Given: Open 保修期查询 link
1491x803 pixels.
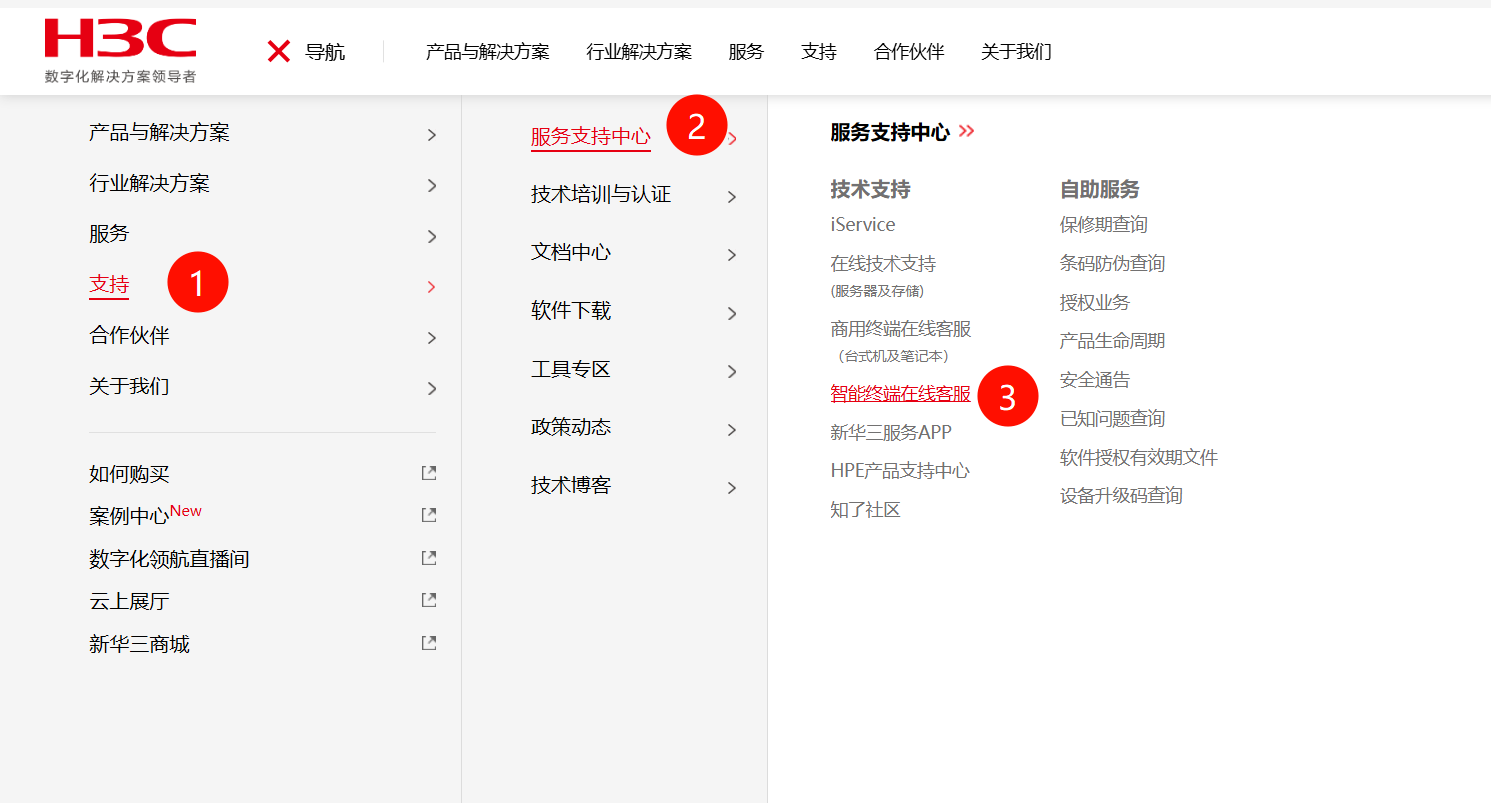Looking at the screenshot, I should pyautogui.click(x=1104, y=224).
